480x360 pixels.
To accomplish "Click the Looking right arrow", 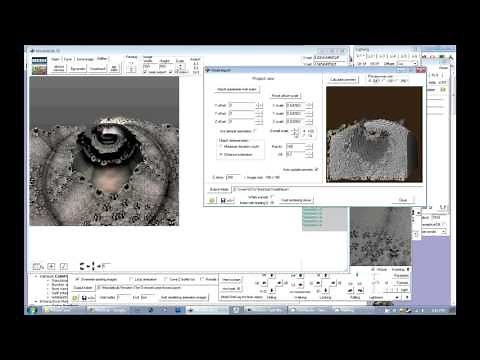I will click(x=333, y=283).
